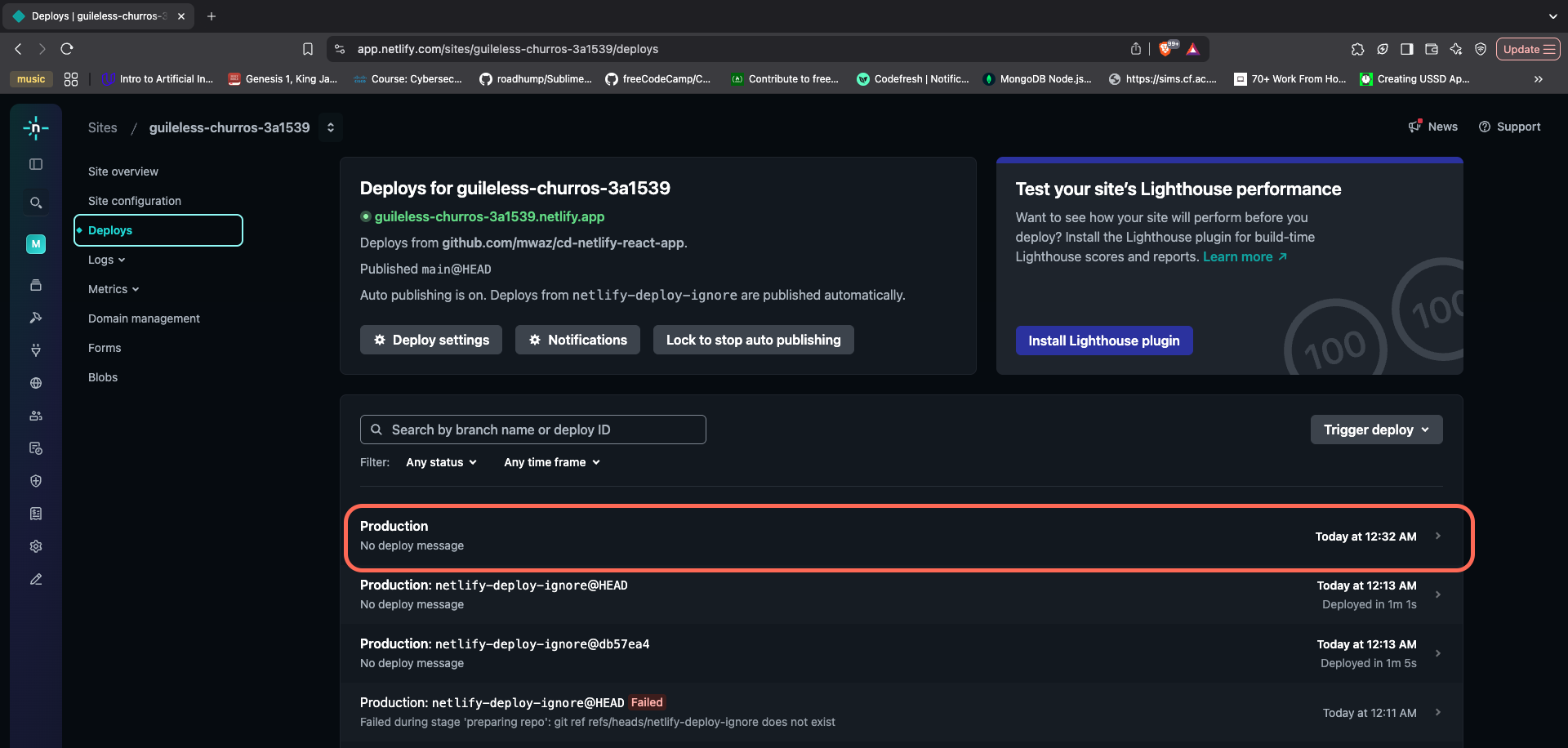The width and height of the screenshot is (1568, 748).
Task: Click the share icon in address bar
Action: (1135, 49)
